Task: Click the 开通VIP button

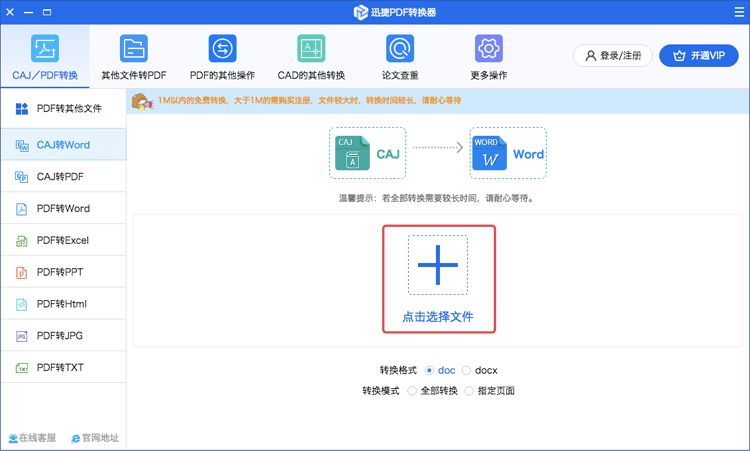Action: pos(699,55)
